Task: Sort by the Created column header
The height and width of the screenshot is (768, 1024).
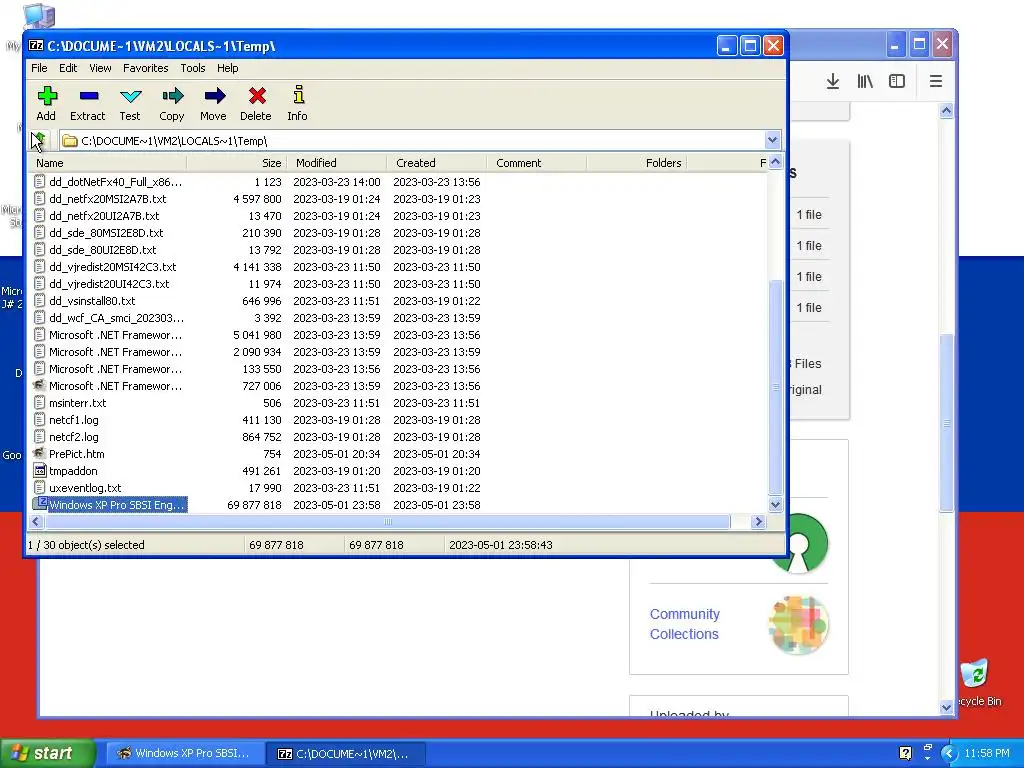Action: (436, 163)
